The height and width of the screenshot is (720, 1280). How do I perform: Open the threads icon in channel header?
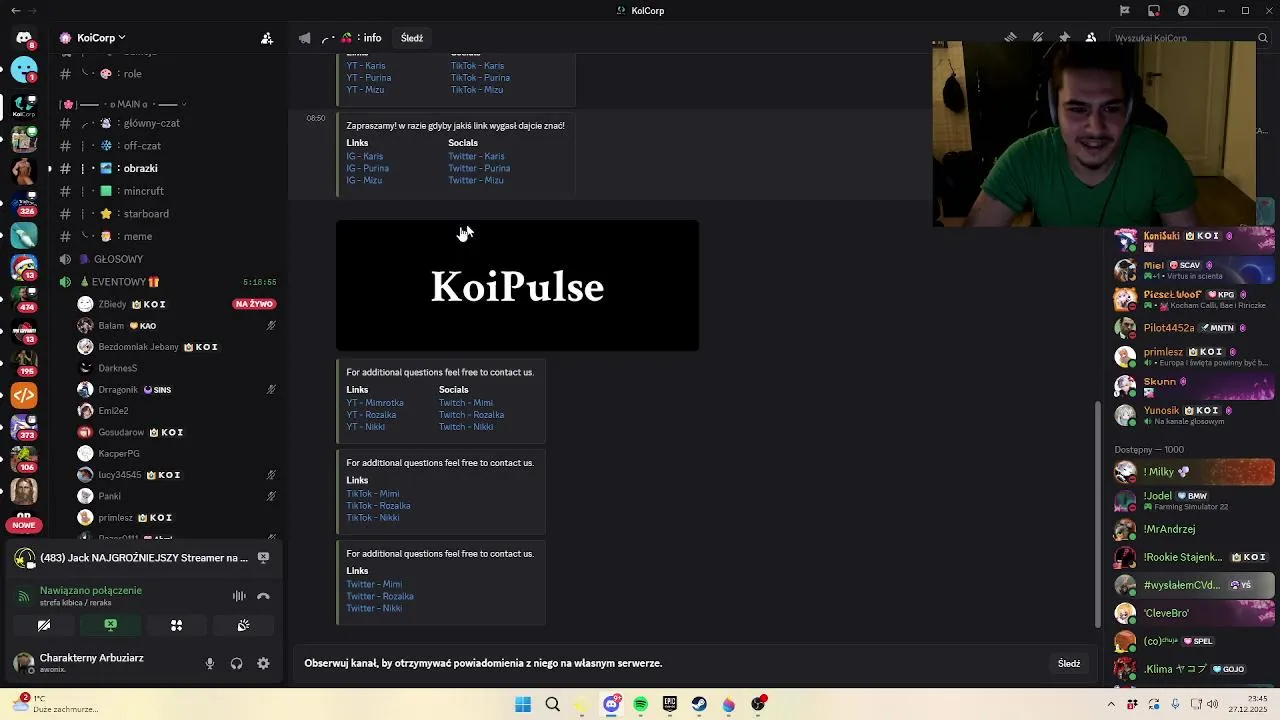(x=1011, y=38)
